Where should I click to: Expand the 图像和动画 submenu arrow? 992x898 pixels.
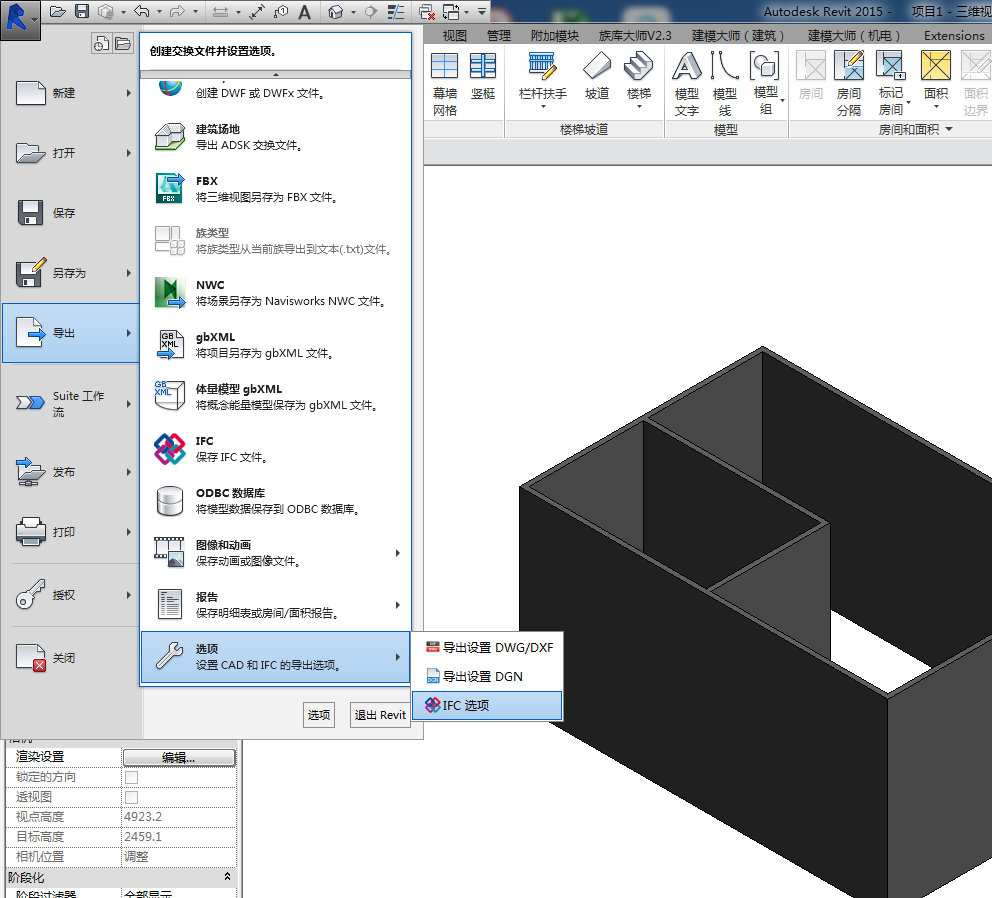(397, 553)
